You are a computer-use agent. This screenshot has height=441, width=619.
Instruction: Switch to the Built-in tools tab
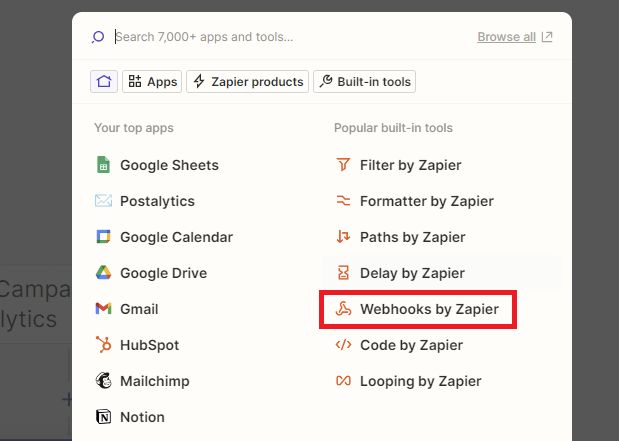364,81
